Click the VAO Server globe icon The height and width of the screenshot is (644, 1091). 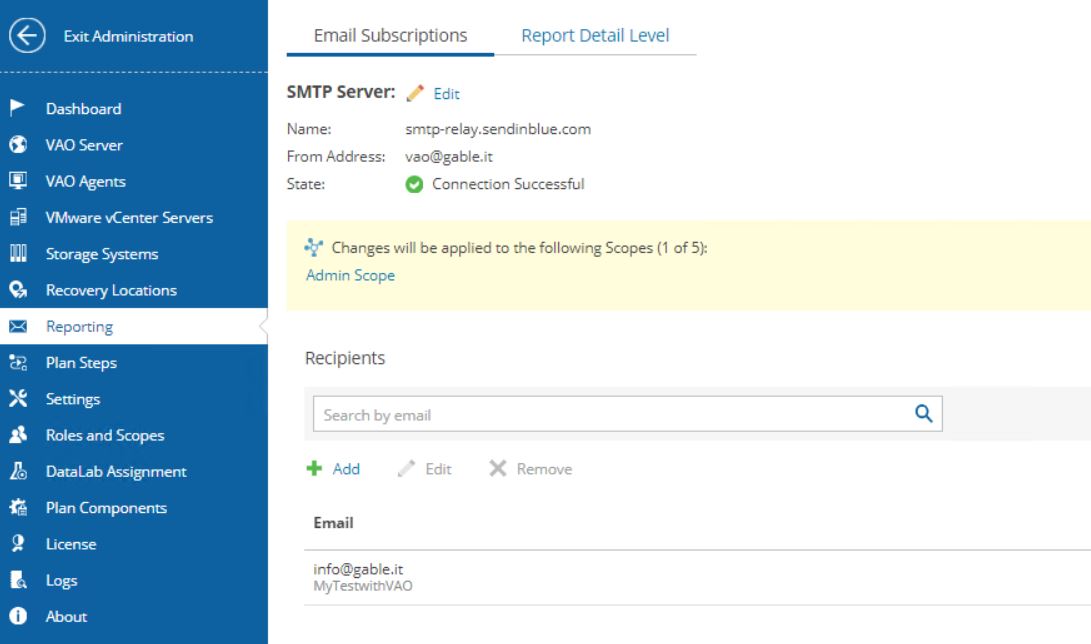[17, 145]
